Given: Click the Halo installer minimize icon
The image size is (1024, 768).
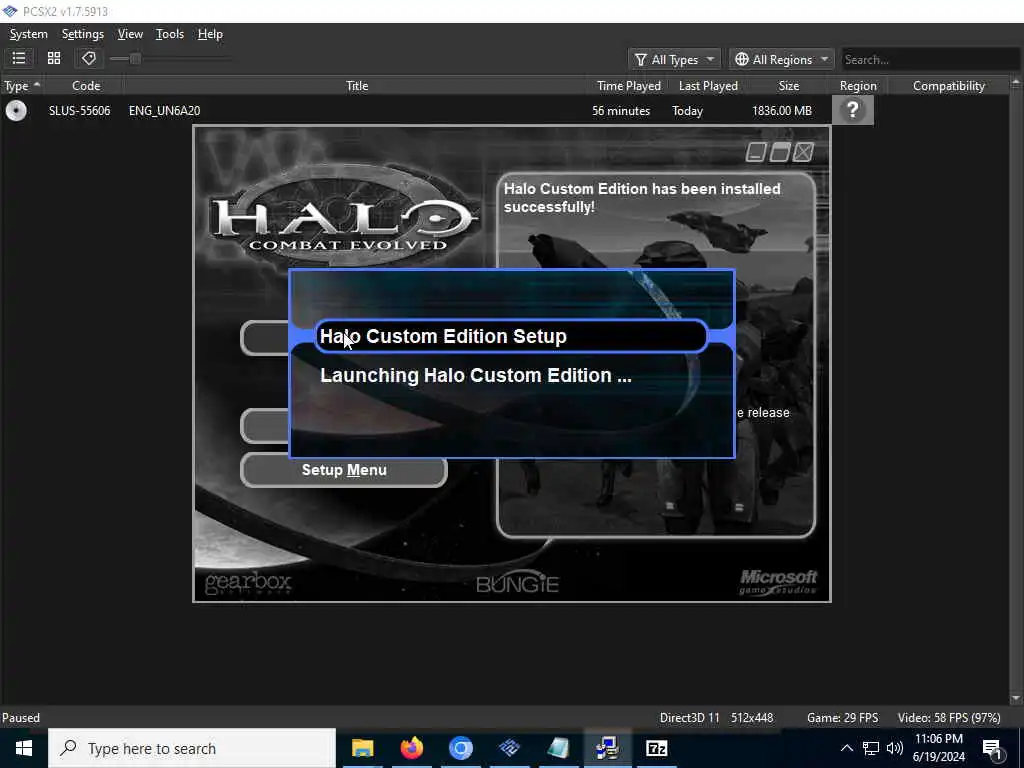Looking at the screenshot, I should (x=756, y=152).
